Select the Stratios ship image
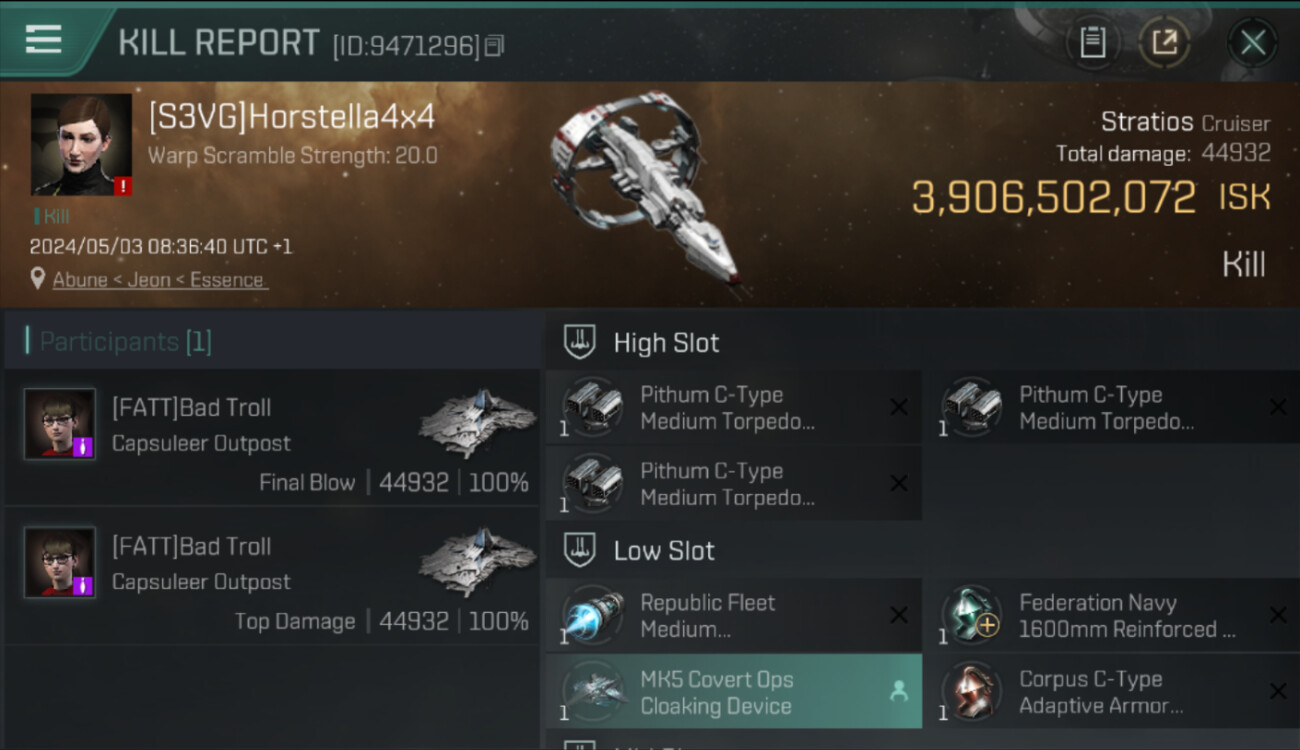This screenshot has height=750, width=1300. click(647, 192)
